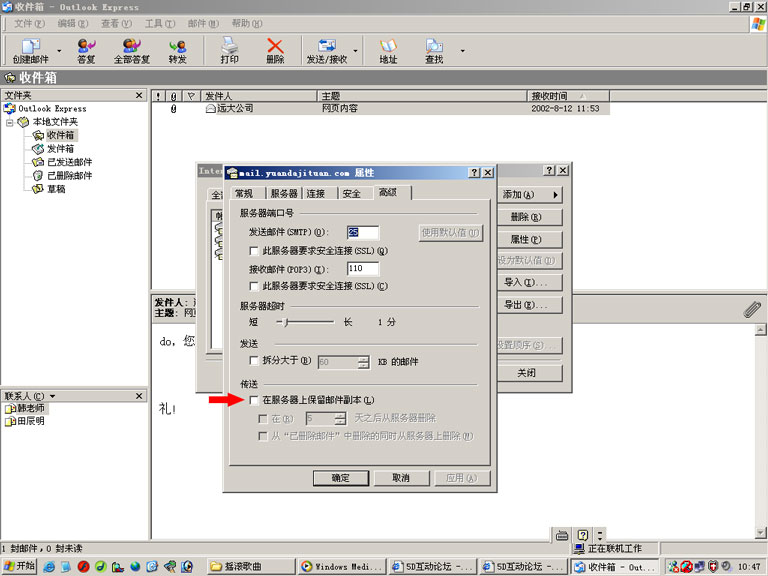This screenshot has height=576, width=768.
Task: Select Outlook Express root in folder tree
Action: click(x=52, y=108)
